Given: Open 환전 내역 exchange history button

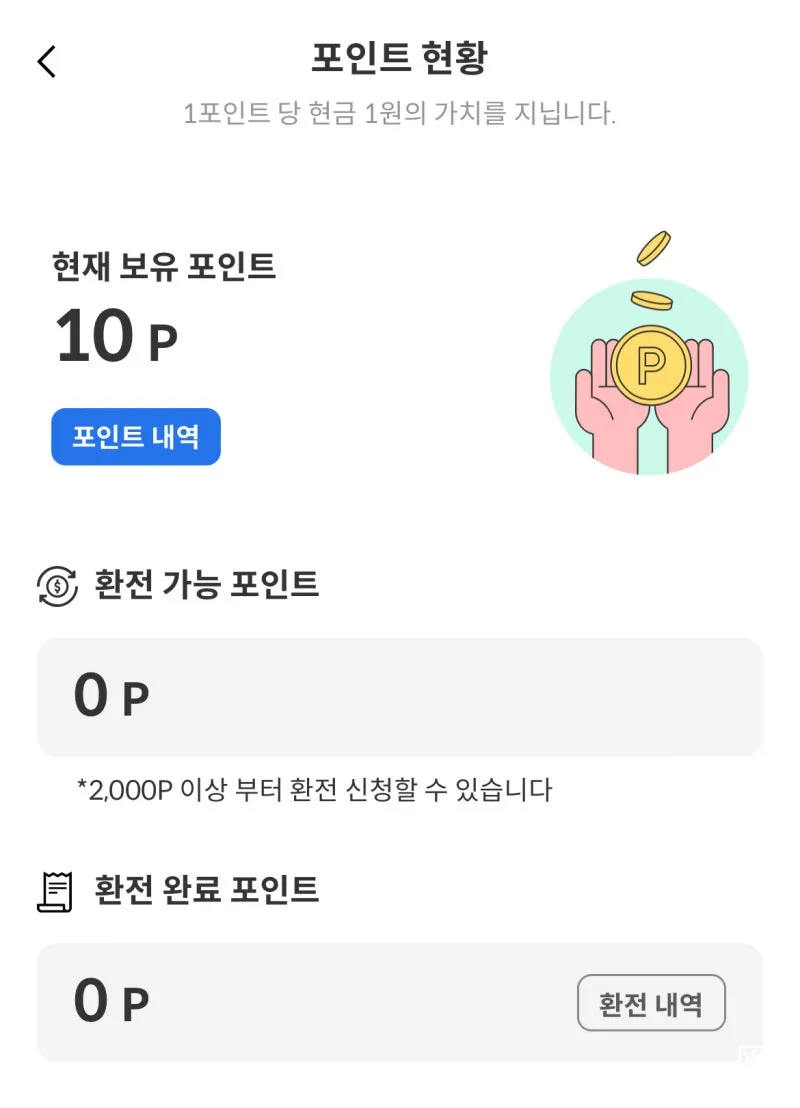Looking at the screenshot, I should click(651, 1003).
